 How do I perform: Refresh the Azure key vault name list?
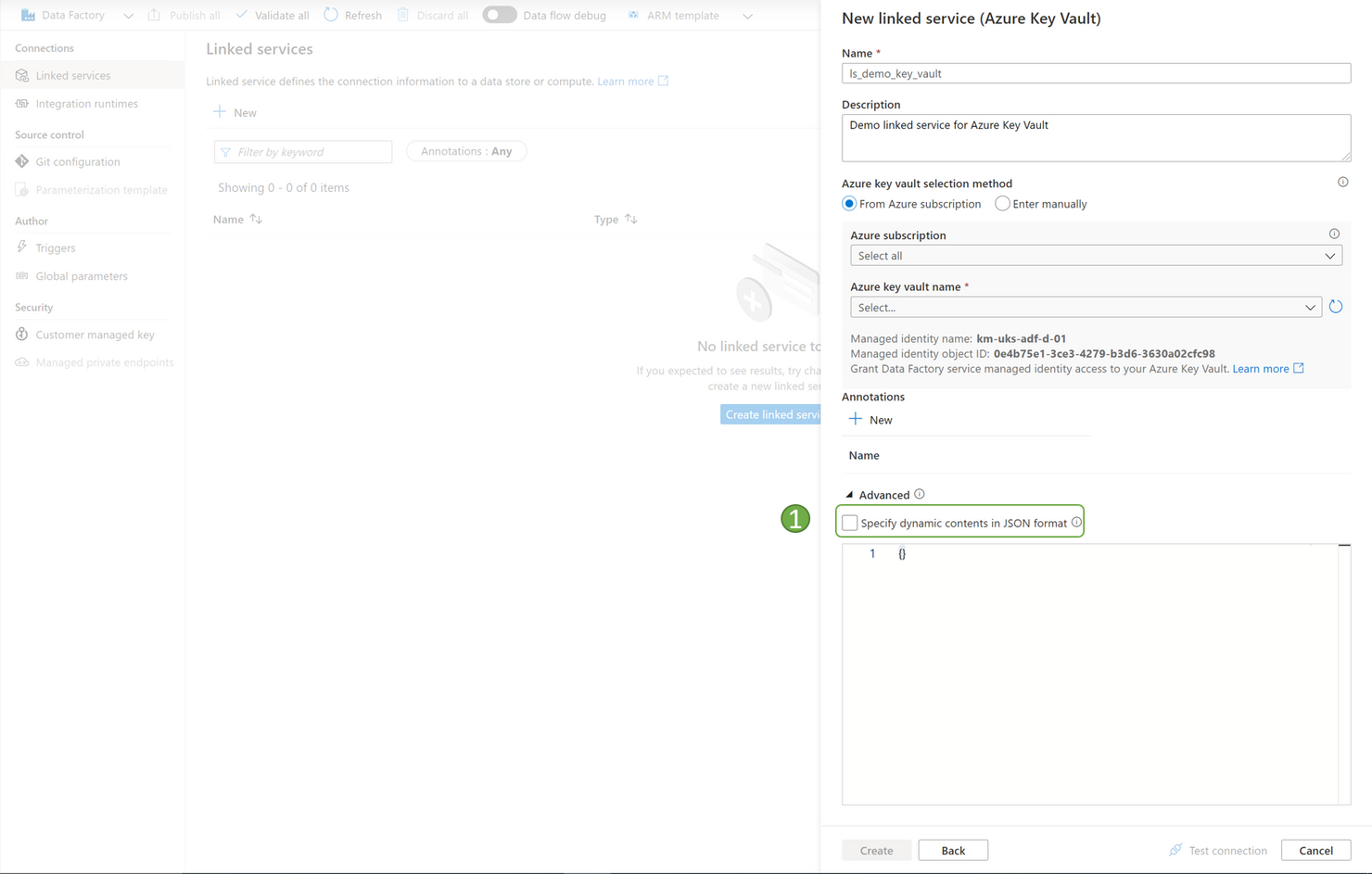[x=1336, y=307]
